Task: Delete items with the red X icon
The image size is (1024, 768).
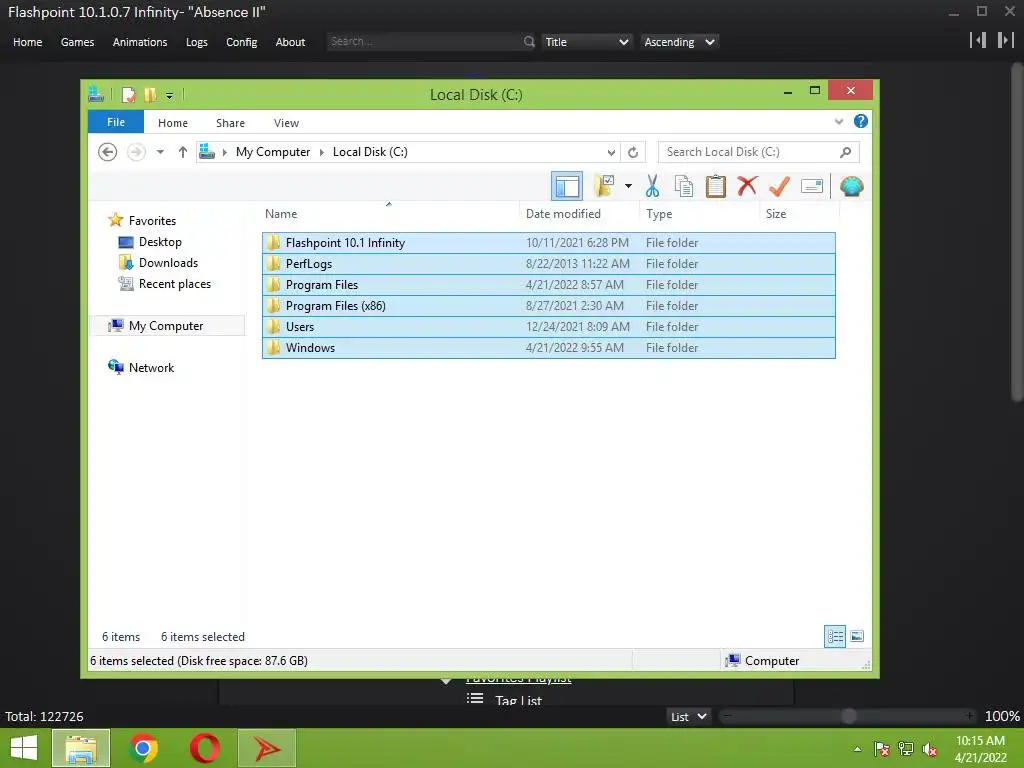Action: [x=747, y=187]
